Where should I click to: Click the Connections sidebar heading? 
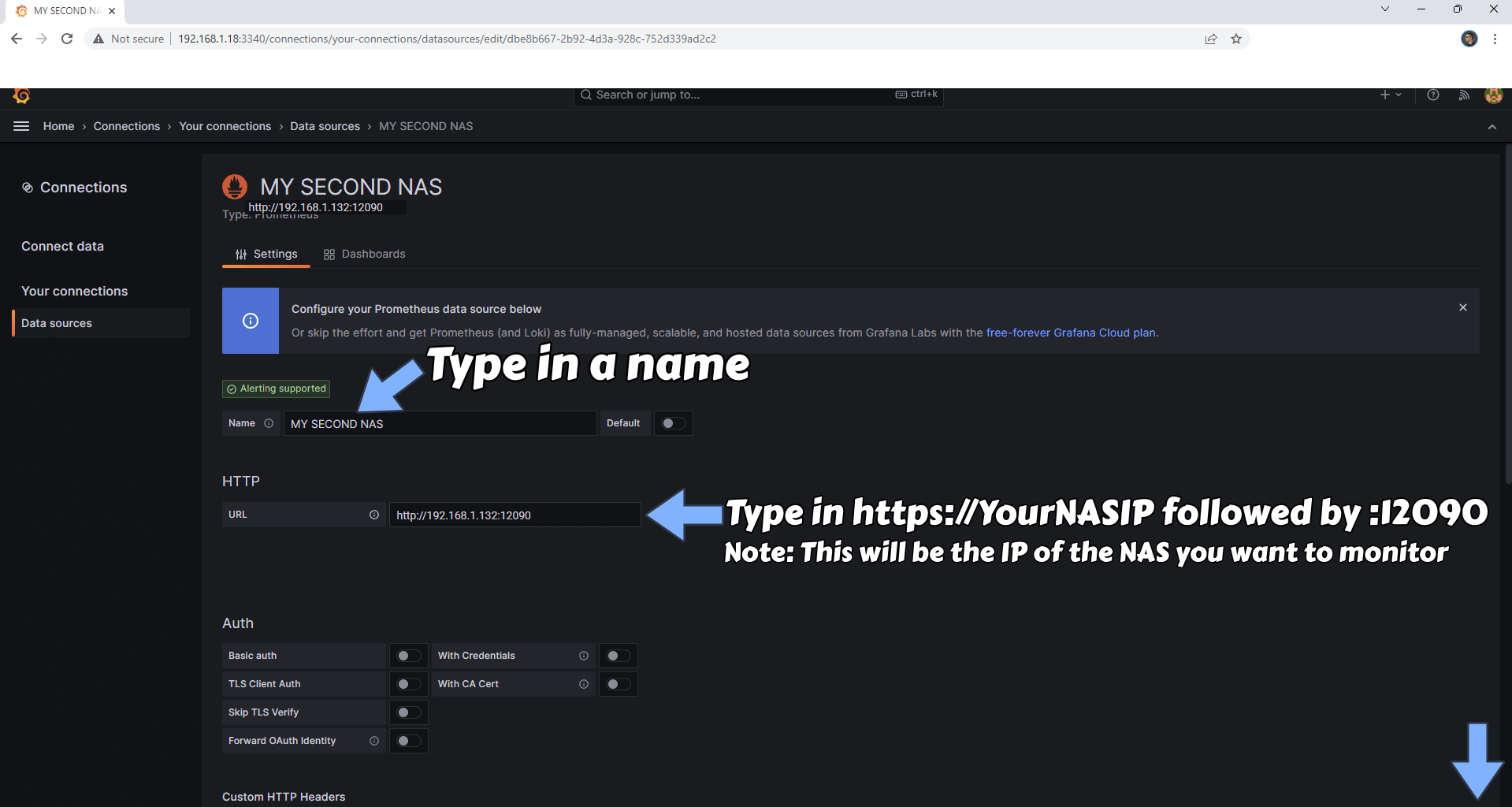(75, 188)
